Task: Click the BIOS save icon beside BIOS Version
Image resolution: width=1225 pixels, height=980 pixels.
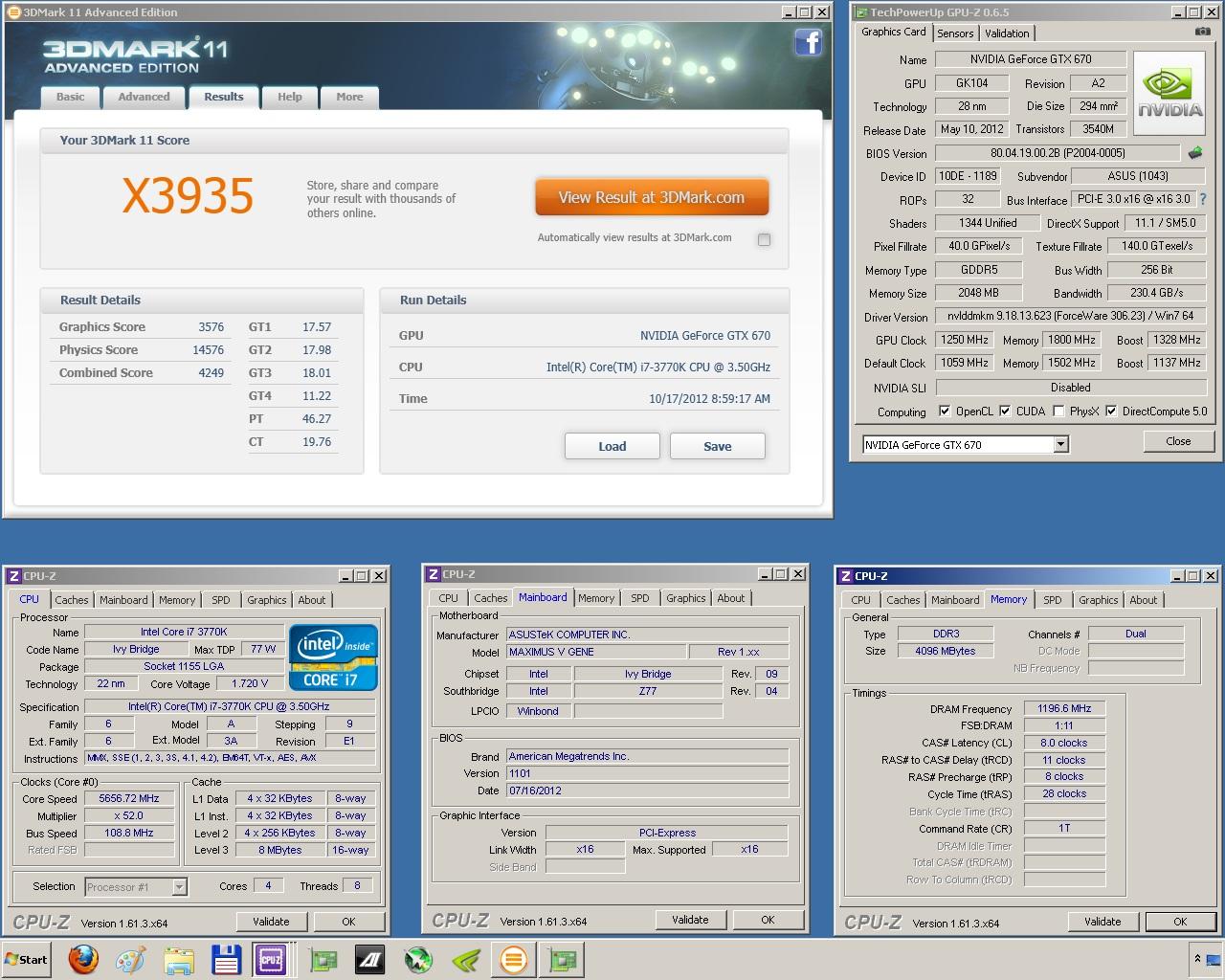Action: click(x=1195, y=153)
